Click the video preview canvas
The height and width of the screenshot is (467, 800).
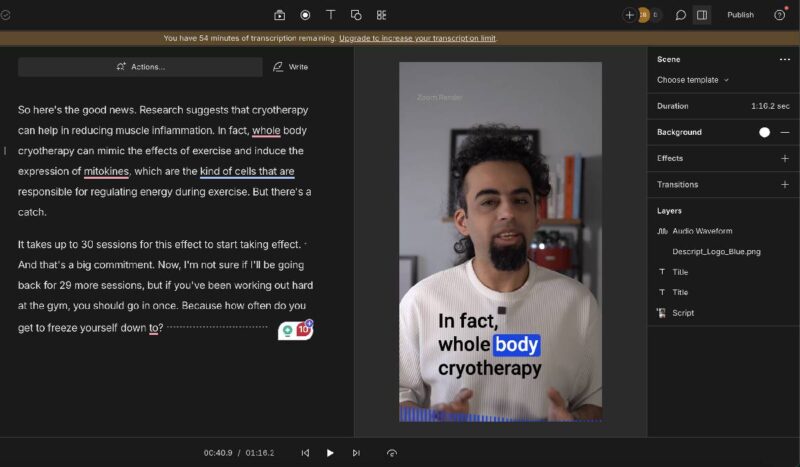click(500, 241)
